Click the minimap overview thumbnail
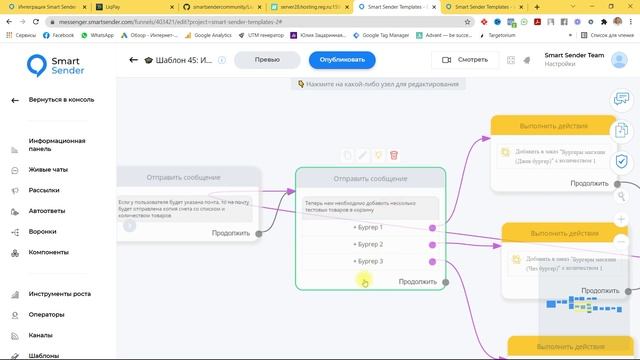 [584, 305]
